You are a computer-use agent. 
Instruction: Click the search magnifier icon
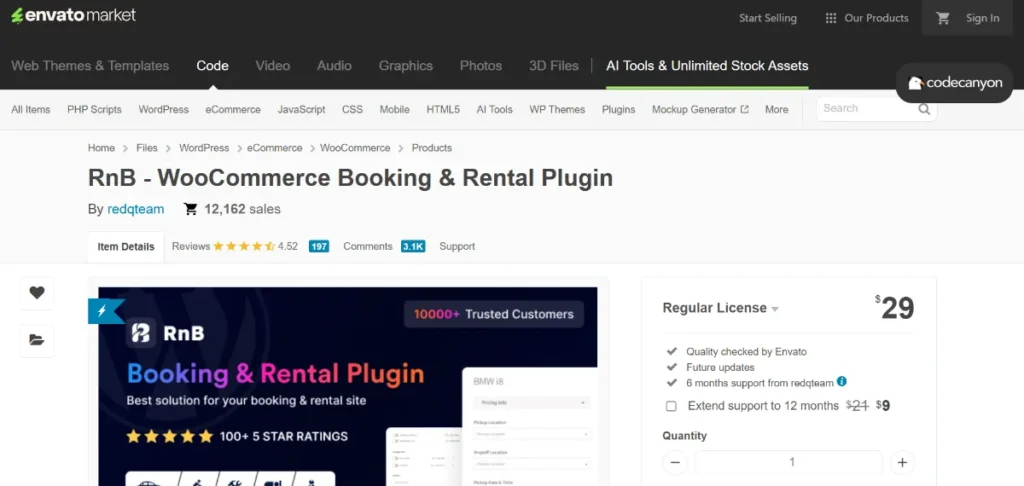[924, 109]
